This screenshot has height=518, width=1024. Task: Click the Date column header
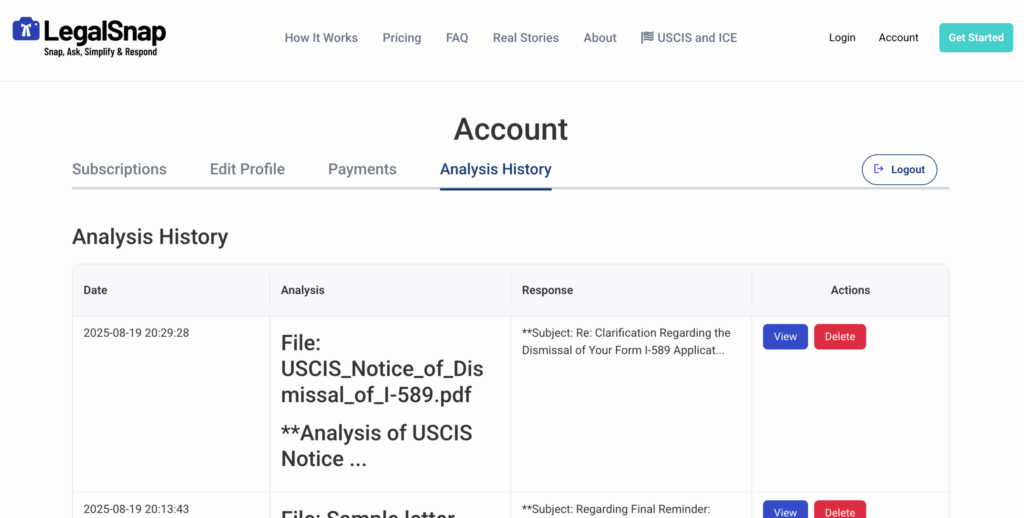(95, 290)
